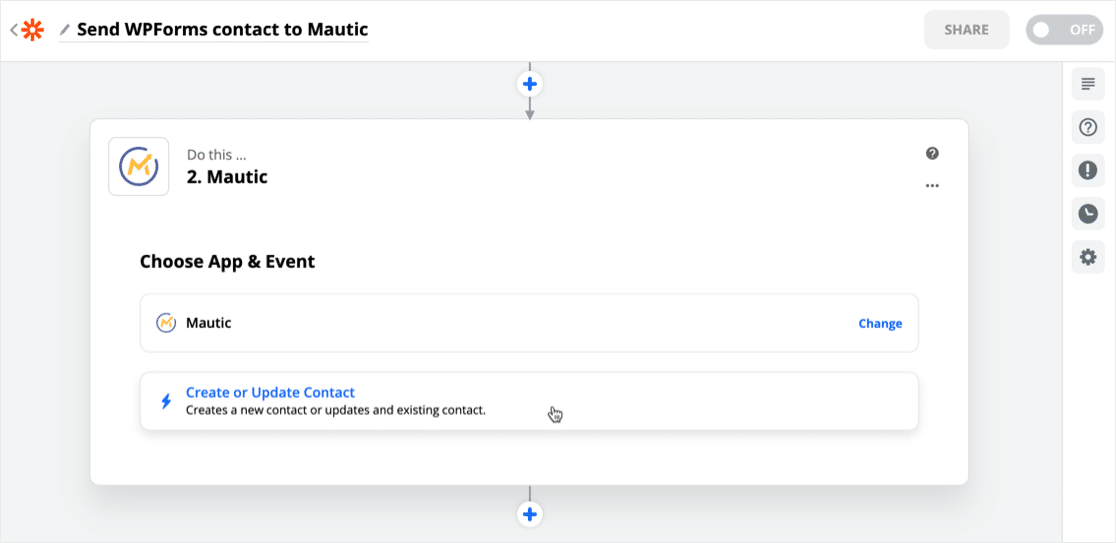1116x543 pixels.
Task: Click the SHARE button
Action: click(966, 30)
